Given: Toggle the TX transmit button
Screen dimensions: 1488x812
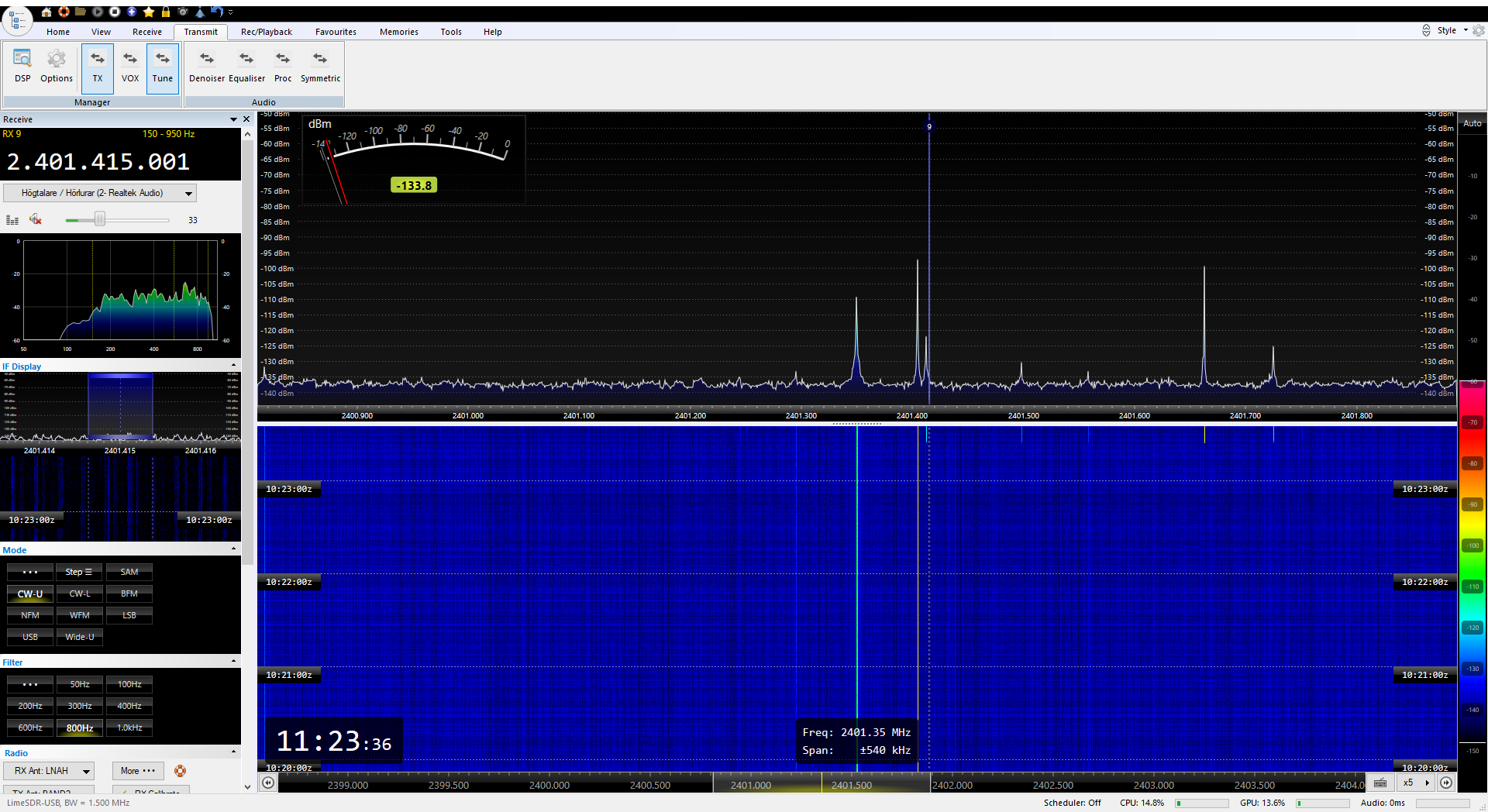Looking at the screenshot, I should [98, 67].
